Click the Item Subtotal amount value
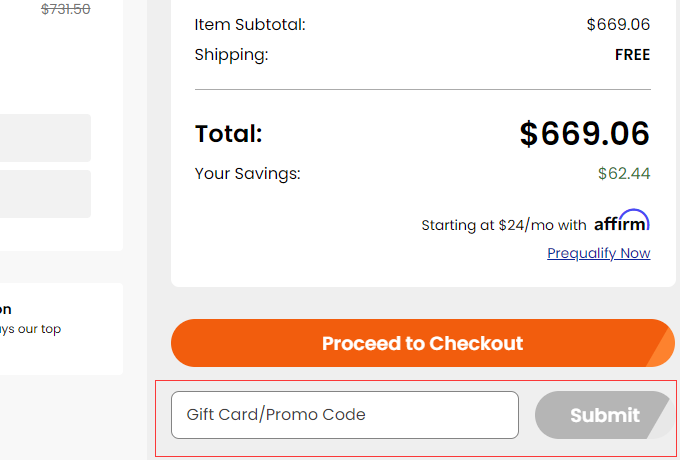680x460 pixels. pos(618,24)
